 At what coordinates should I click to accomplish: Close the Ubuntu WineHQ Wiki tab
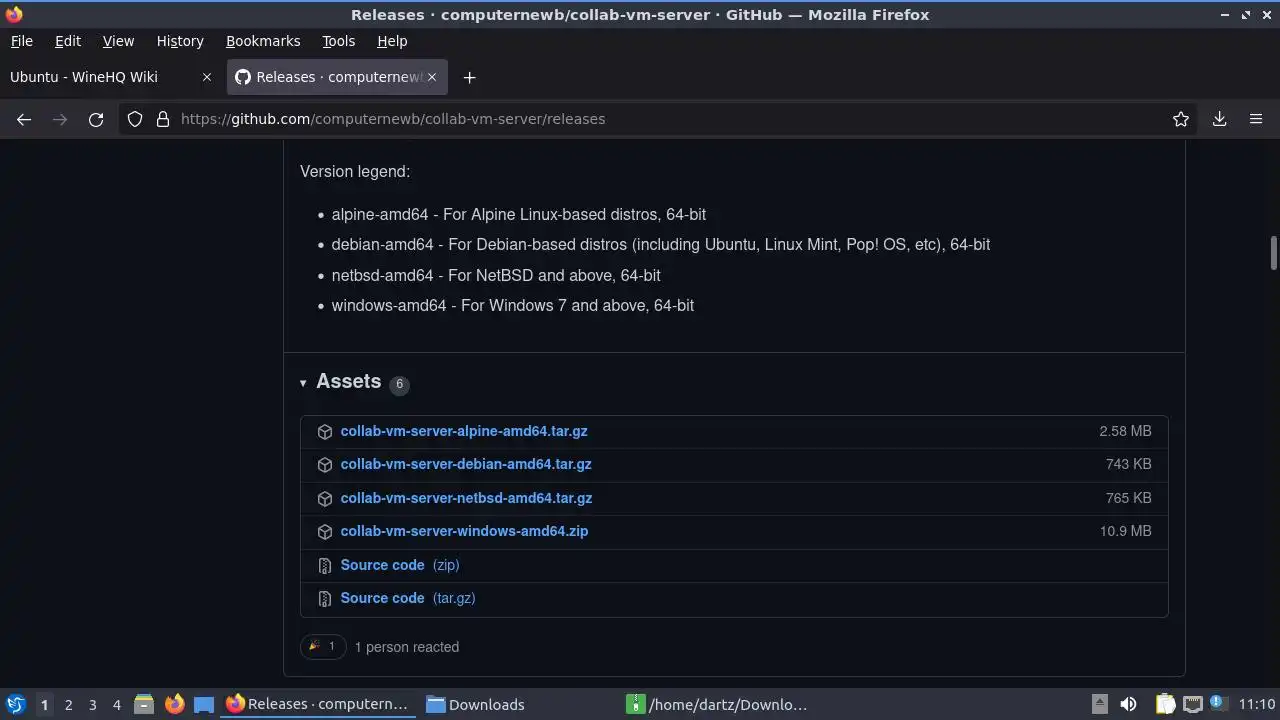tap(207, 77)
